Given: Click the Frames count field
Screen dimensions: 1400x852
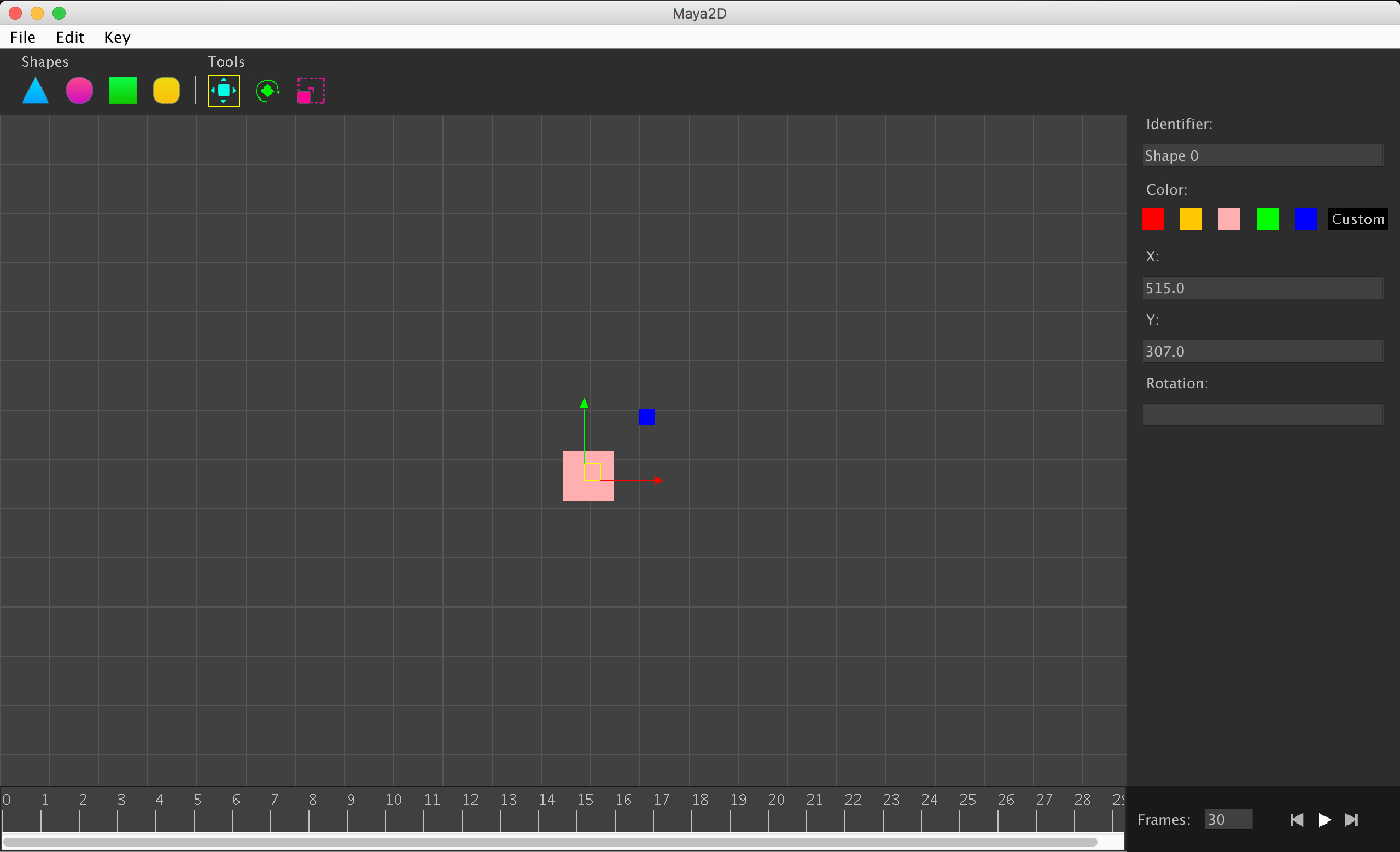Looking at the screenshot, I should 1229,820.
